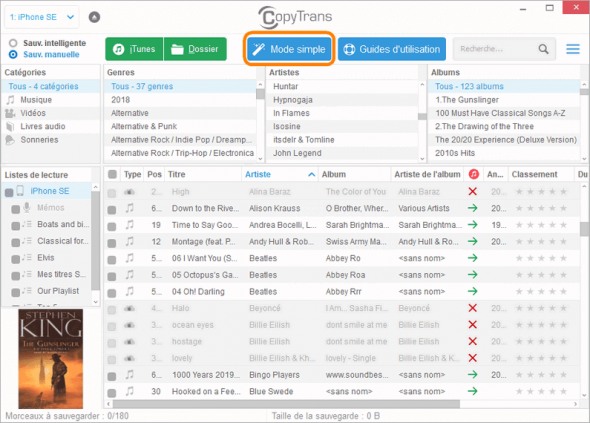Click the Dossier backup button
This screenshot has width=590, height=423.
(x=195, y=49)
